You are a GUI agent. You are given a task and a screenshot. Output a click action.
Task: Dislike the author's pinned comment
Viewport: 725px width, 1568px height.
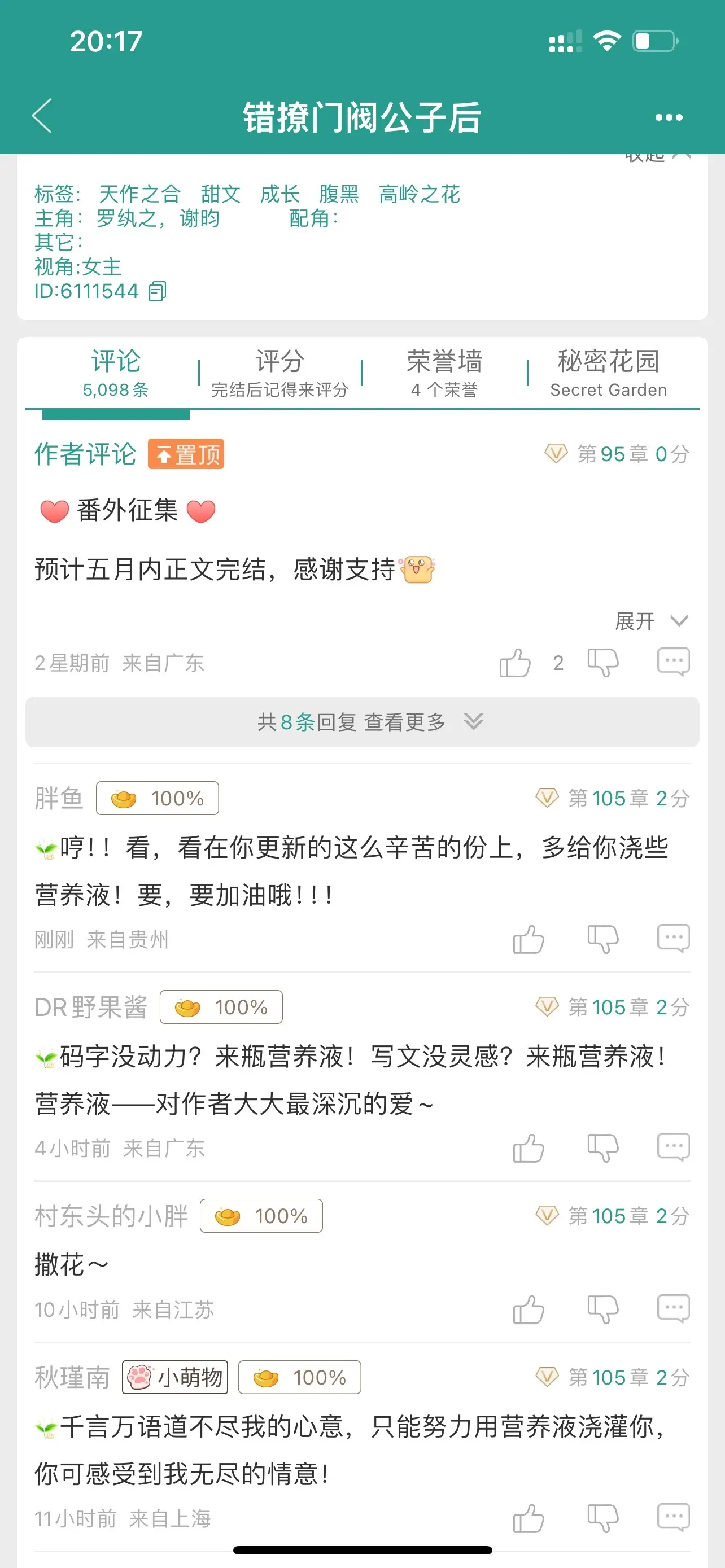tap(602, 662)
